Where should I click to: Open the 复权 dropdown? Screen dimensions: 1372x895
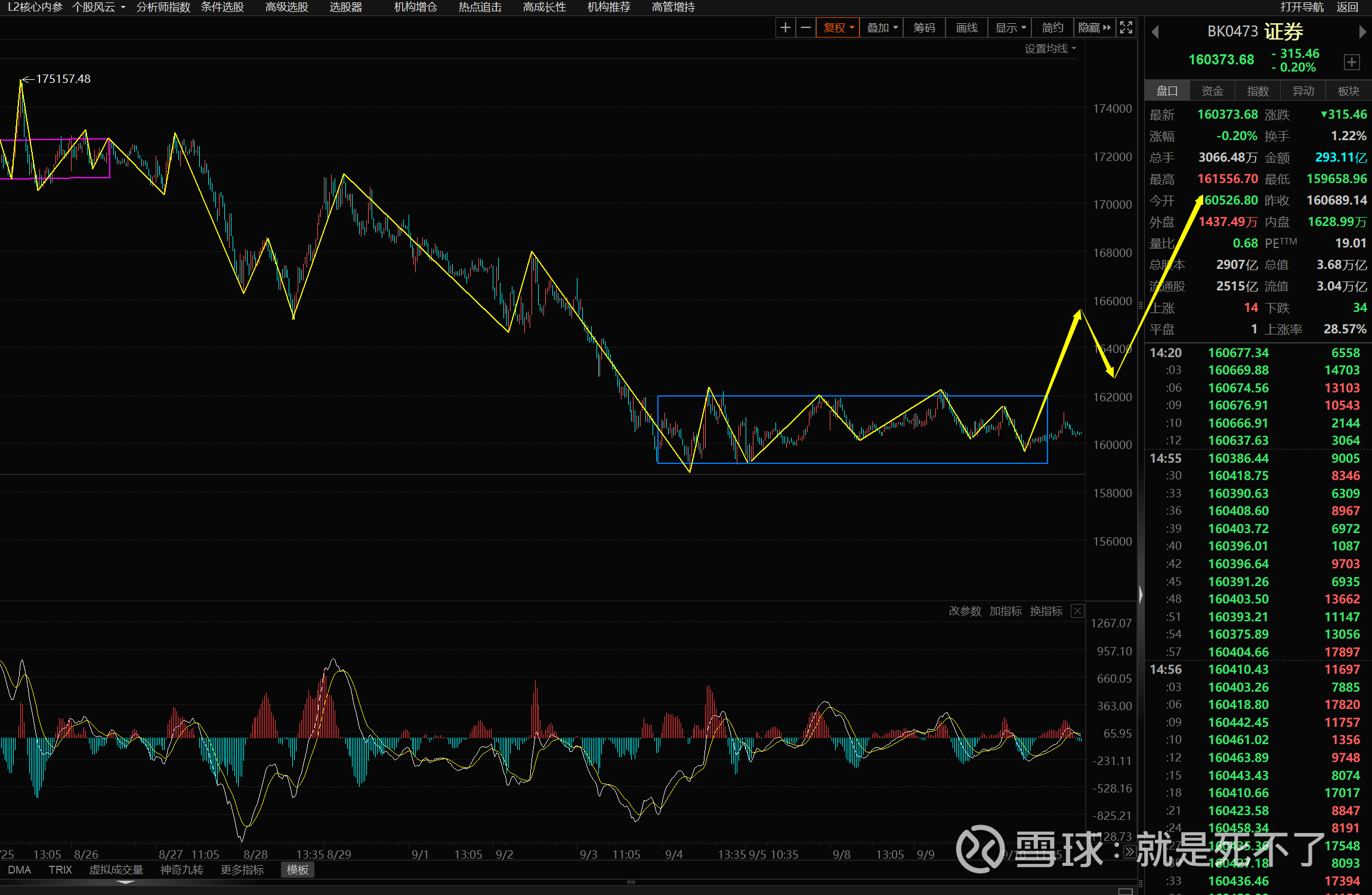pos(838,27)
